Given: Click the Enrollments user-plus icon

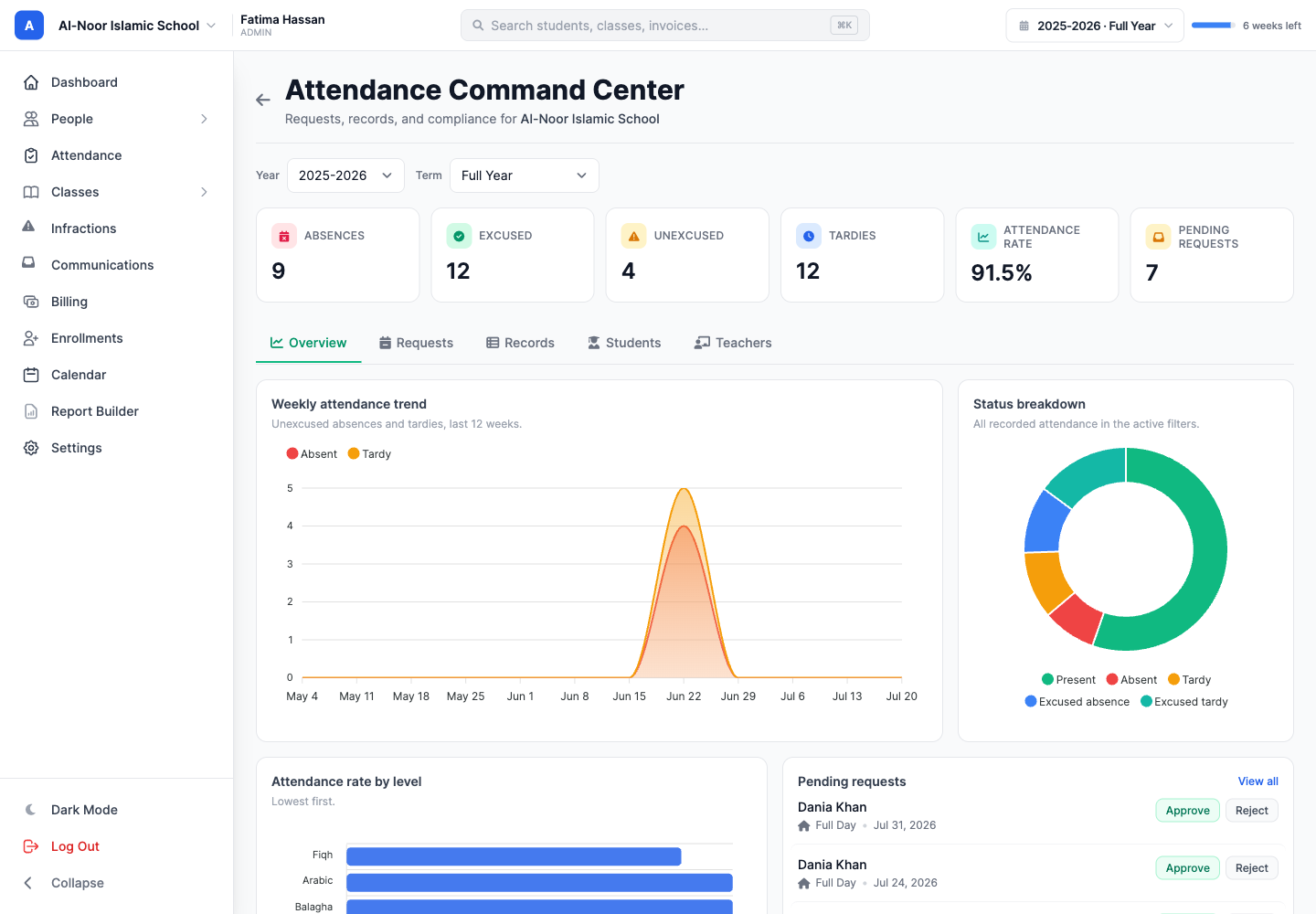Looking at the screenshot, I should point(31,338).
